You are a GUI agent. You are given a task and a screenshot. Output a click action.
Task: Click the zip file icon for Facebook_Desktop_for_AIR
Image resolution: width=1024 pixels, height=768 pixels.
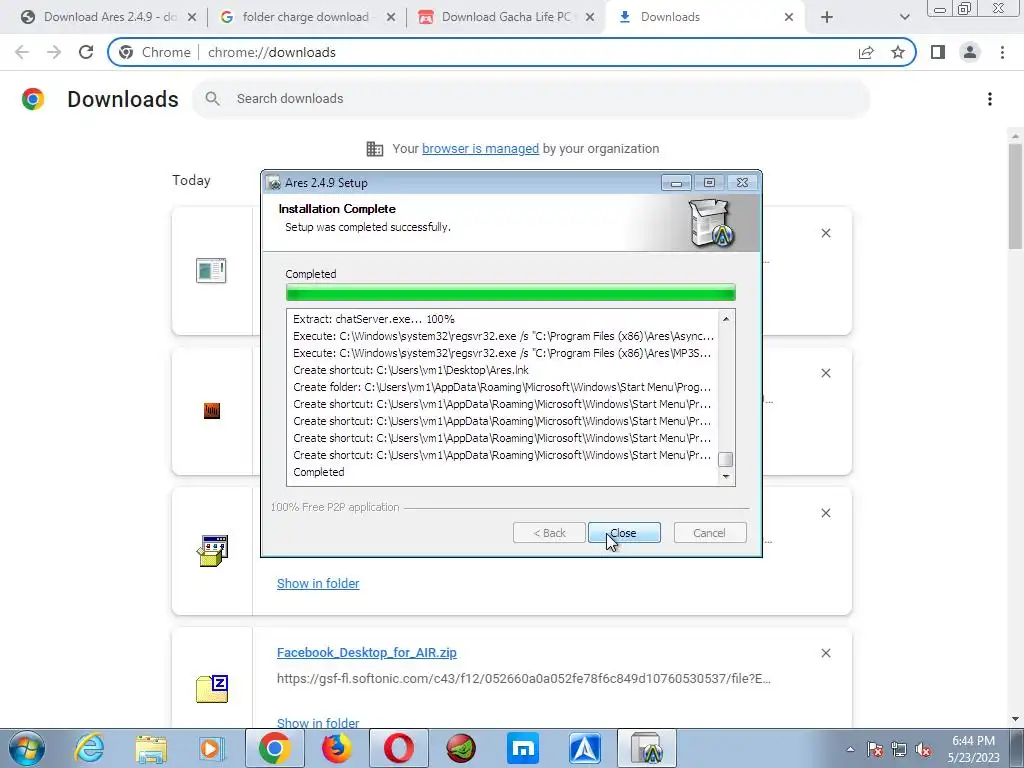click(x=212, y=689)
